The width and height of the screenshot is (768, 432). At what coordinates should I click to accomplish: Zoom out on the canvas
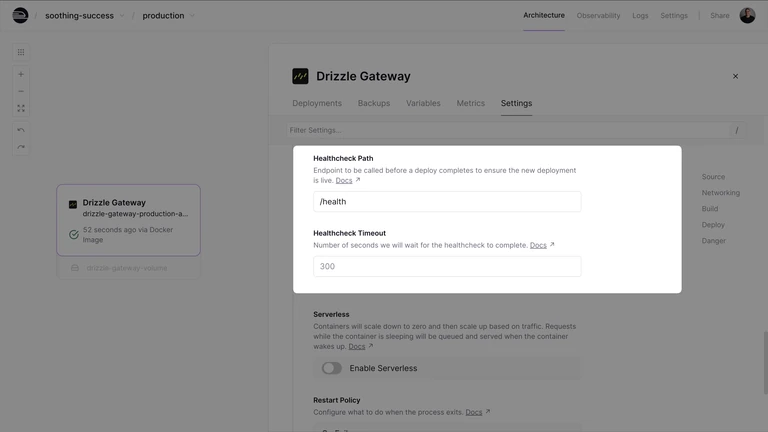coord(21,91)
